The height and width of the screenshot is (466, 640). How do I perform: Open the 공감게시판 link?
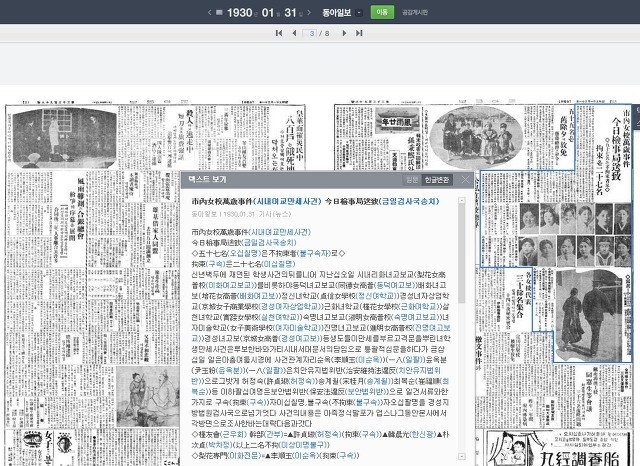point(415,13)
